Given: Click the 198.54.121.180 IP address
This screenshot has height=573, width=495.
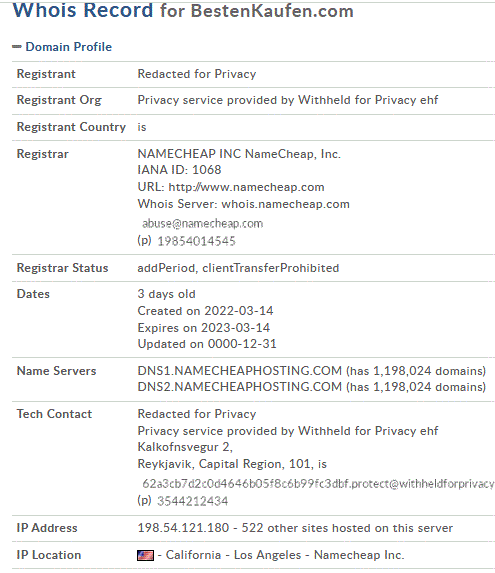Looking at the screenshot, I should (x=183, y=528).
